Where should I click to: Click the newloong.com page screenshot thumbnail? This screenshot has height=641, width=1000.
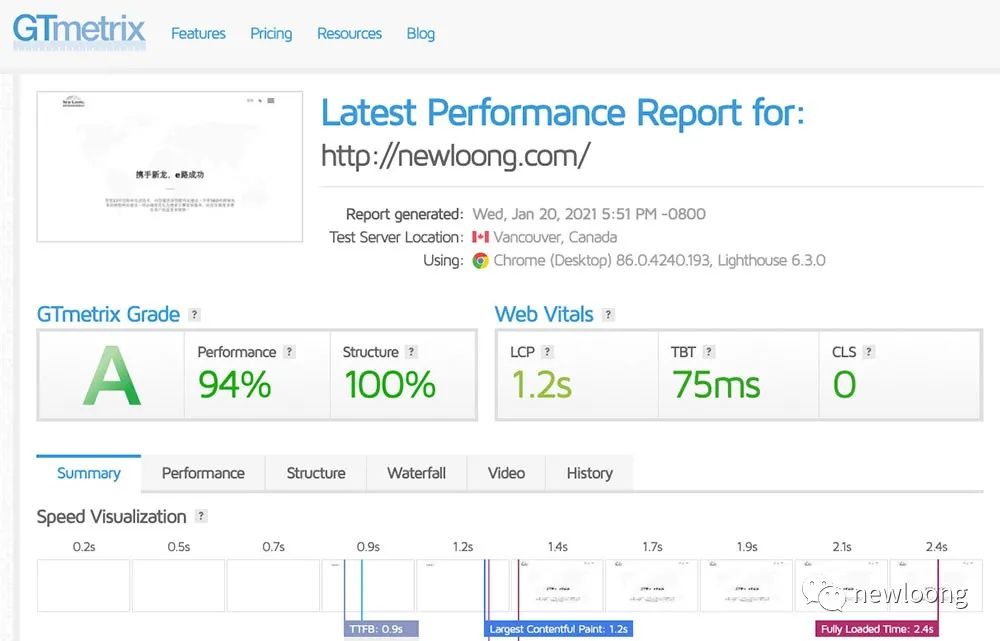(170, 167)
